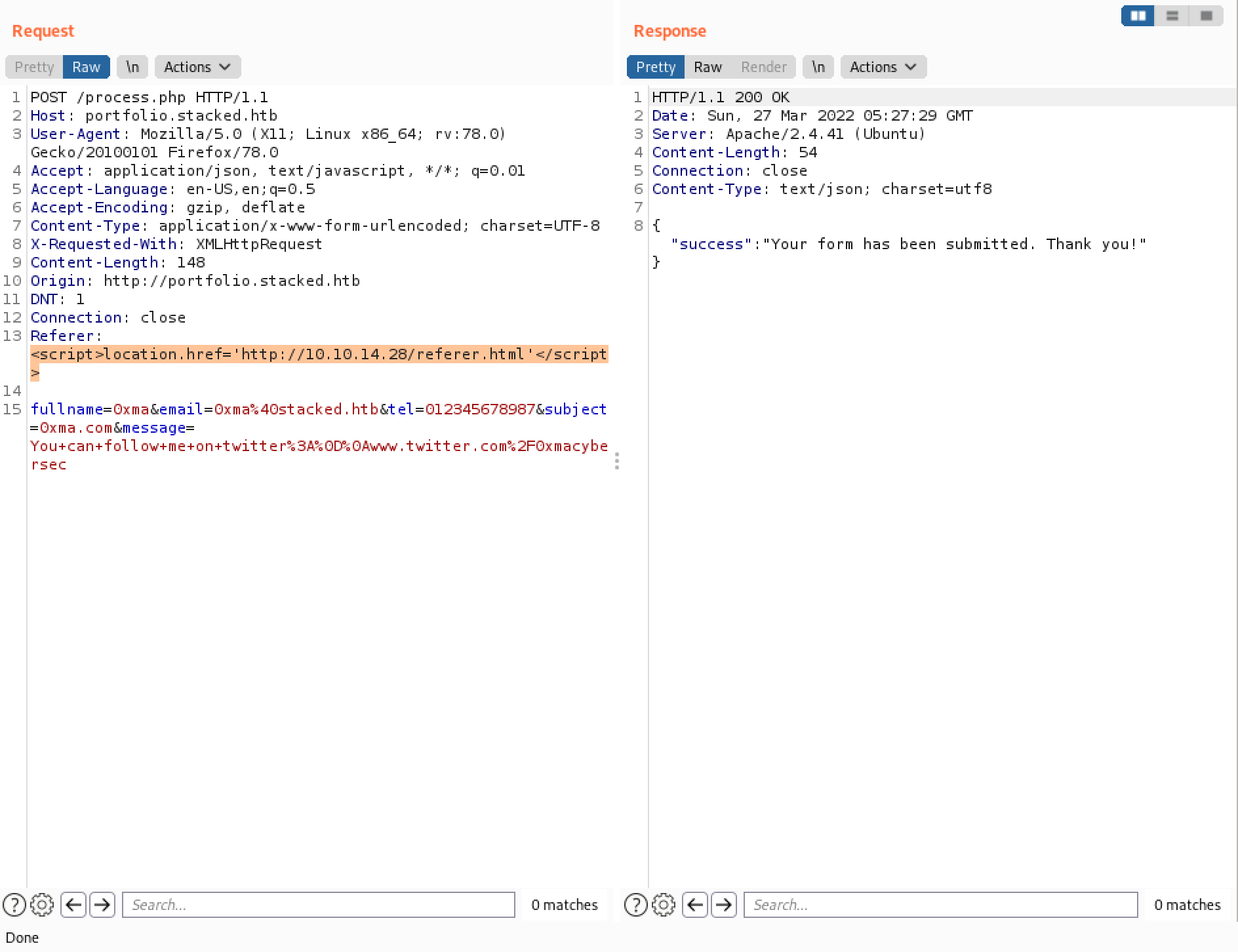
Task: Click the 'Response' panel heading
Action: tap(669, 31)
